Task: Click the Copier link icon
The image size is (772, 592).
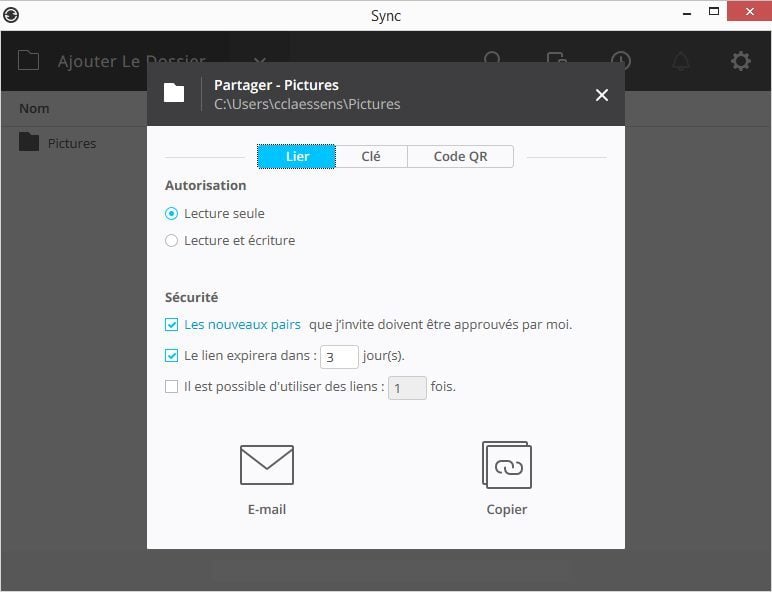Action: [x=507, y=466]
